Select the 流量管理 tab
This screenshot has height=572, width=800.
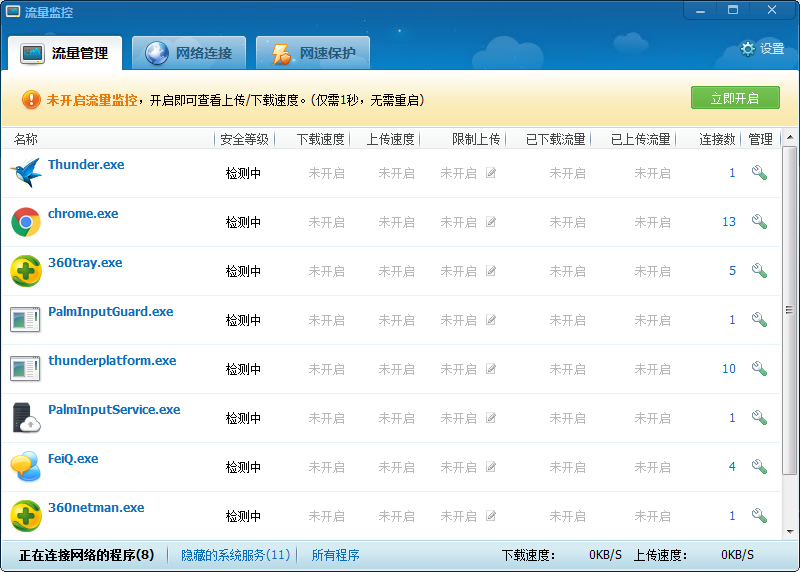(65, 53)
